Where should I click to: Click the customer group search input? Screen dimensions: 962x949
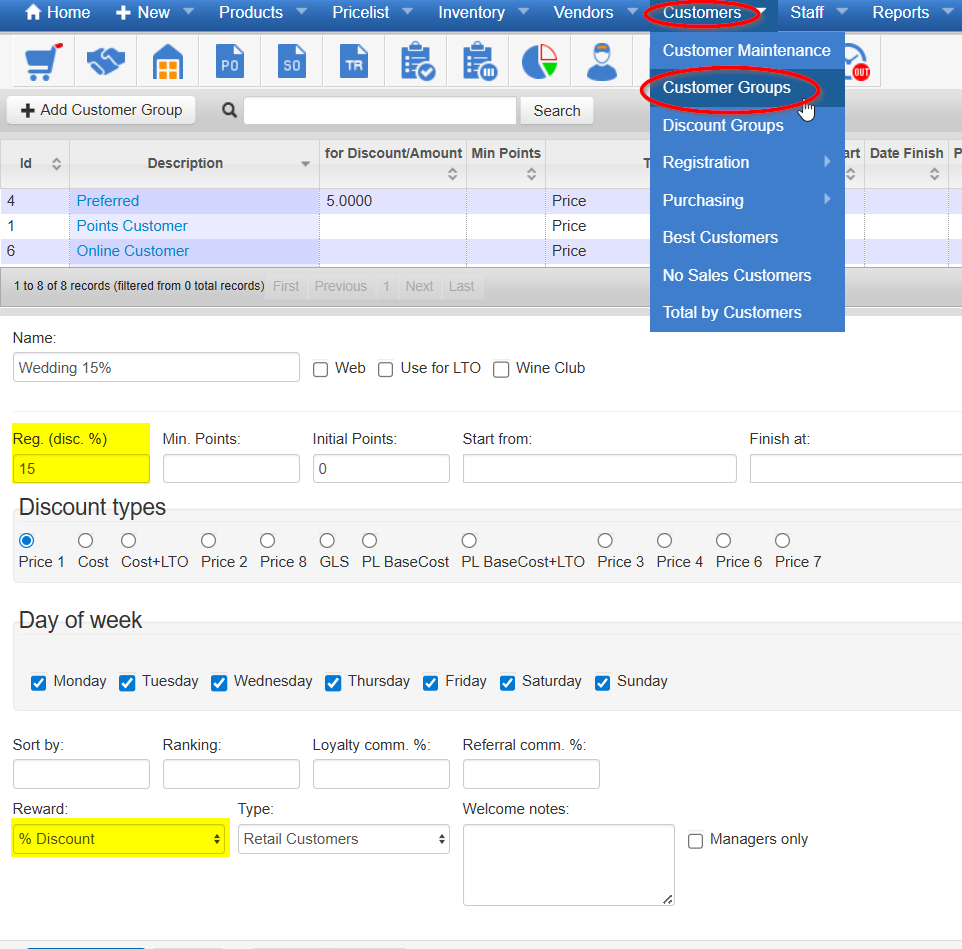click(380, 110)
